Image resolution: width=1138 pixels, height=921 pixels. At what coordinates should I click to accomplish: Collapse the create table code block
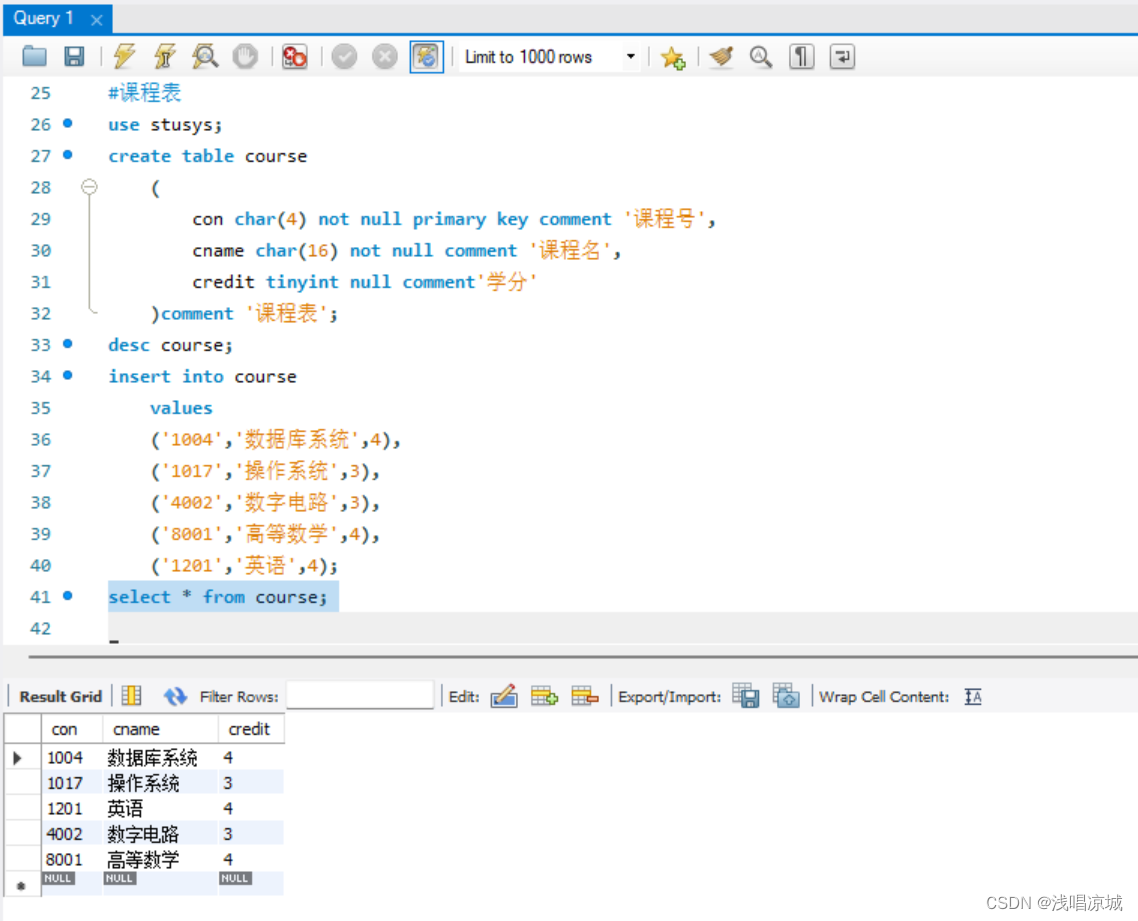pyautogui.click(x=89, y=187)
